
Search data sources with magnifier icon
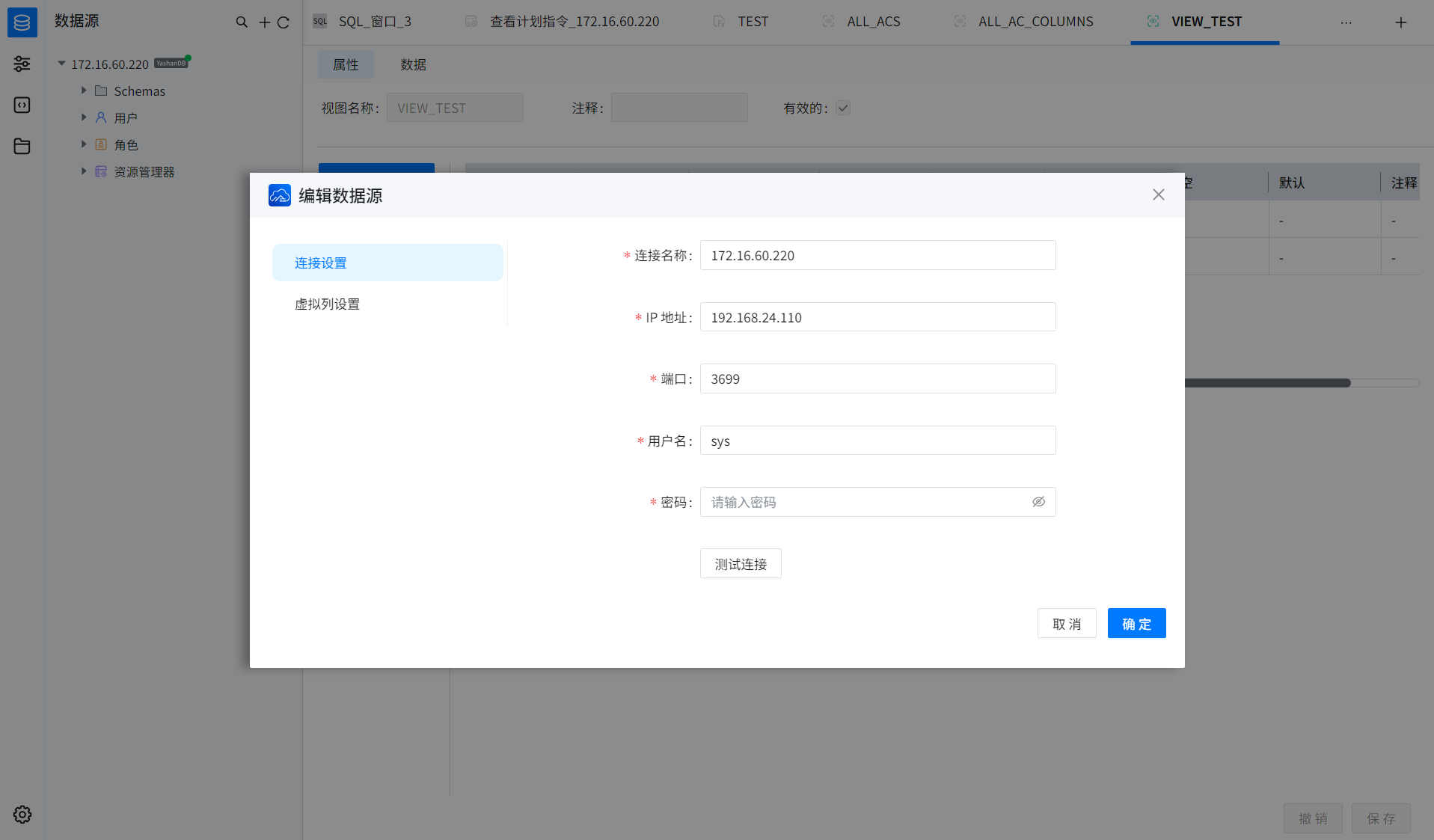tap(242, 22)
